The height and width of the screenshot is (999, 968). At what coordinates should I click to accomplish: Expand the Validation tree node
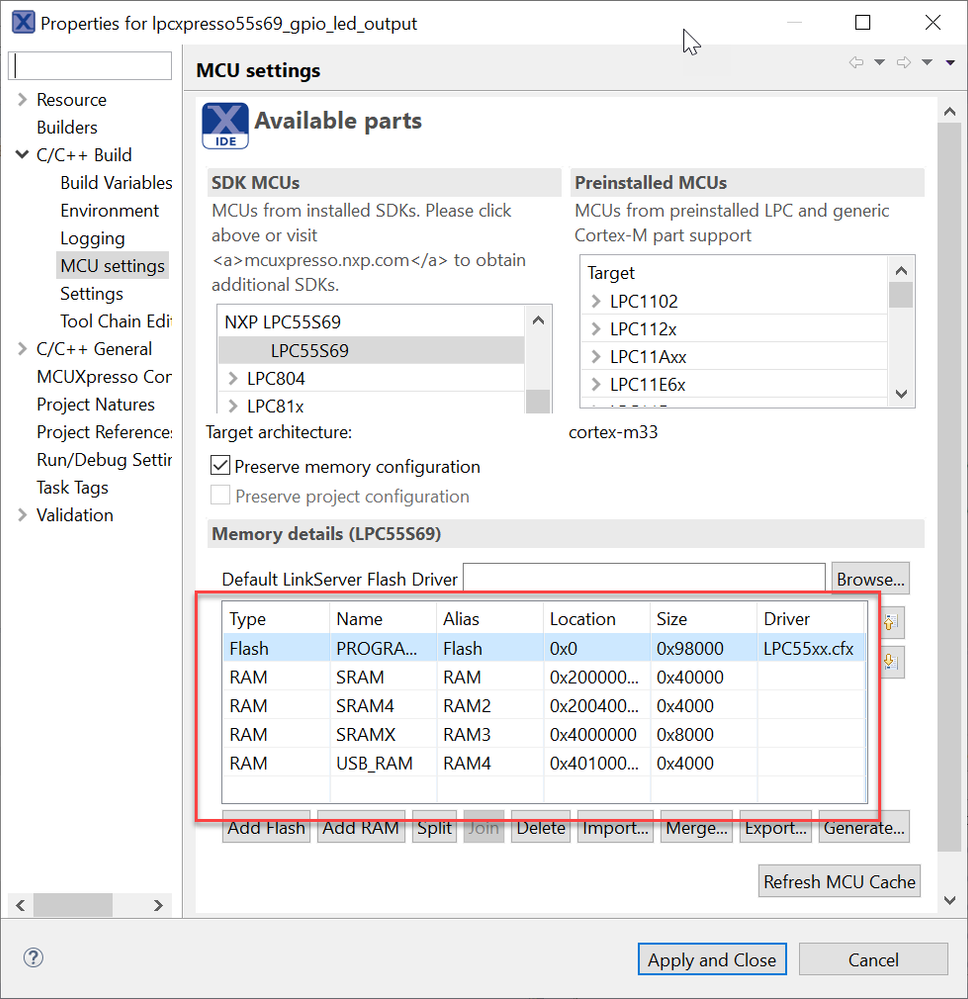coord(22,515)
